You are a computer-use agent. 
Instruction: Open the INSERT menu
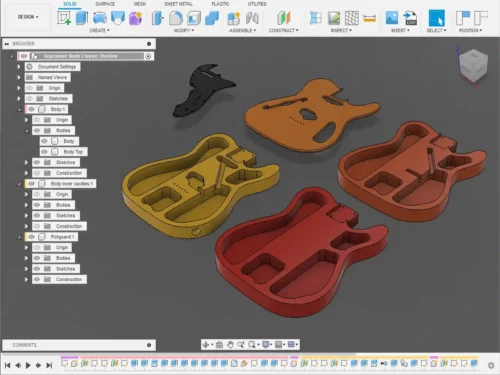(400, 30)
